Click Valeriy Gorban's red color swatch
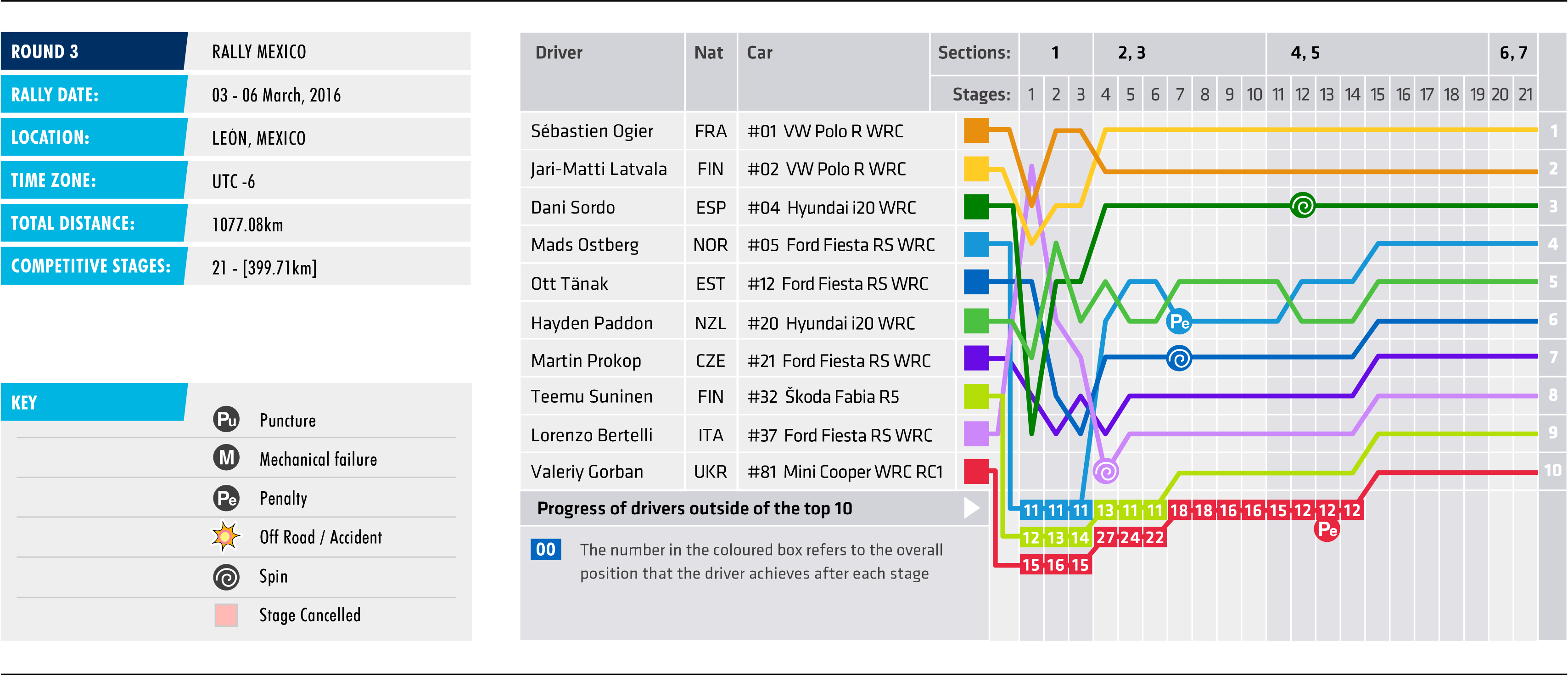1568x675 pixels. [976, 472]
